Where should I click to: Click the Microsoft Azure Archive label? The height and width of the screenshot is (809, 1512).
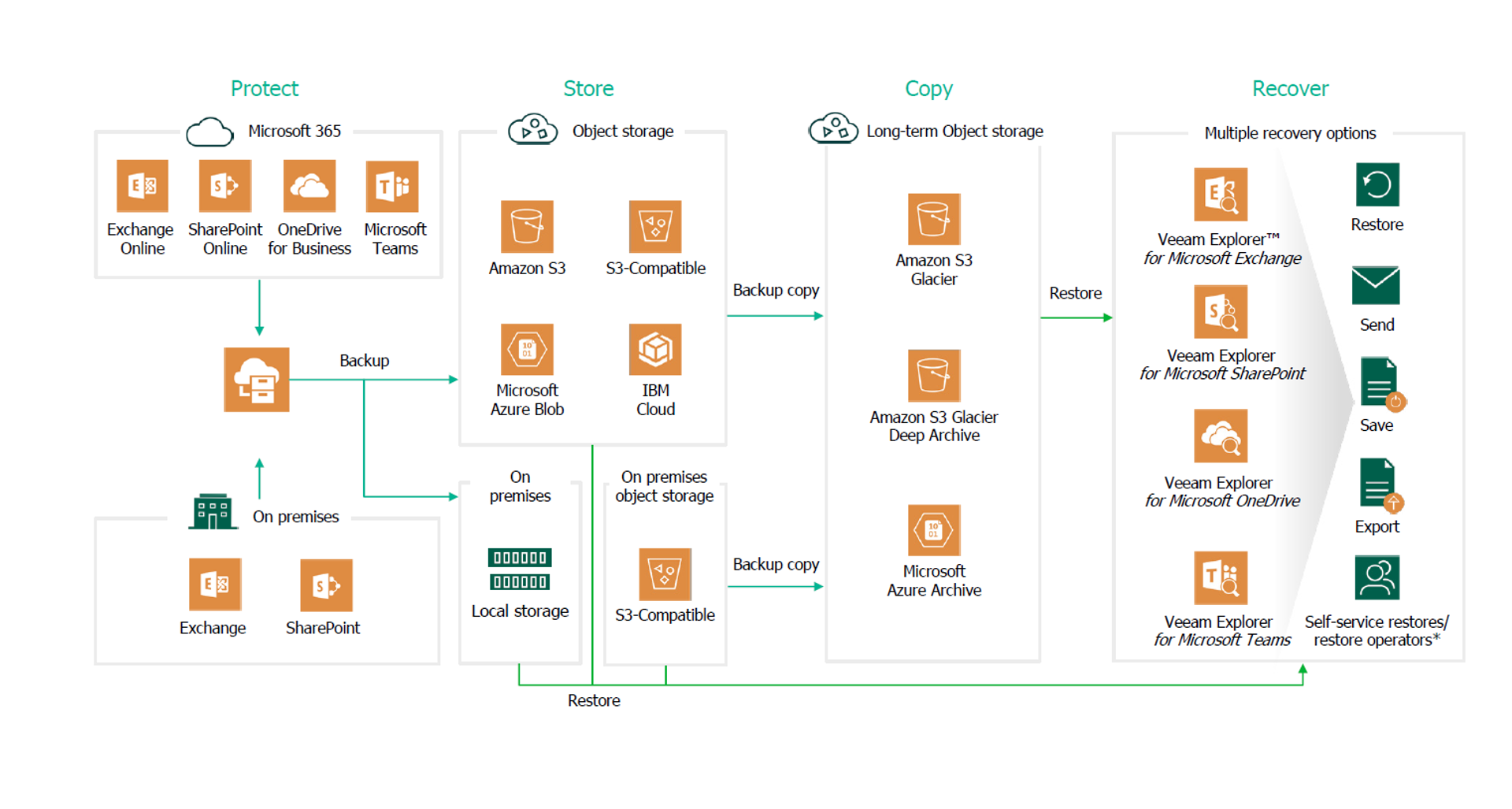pos(934,581)
